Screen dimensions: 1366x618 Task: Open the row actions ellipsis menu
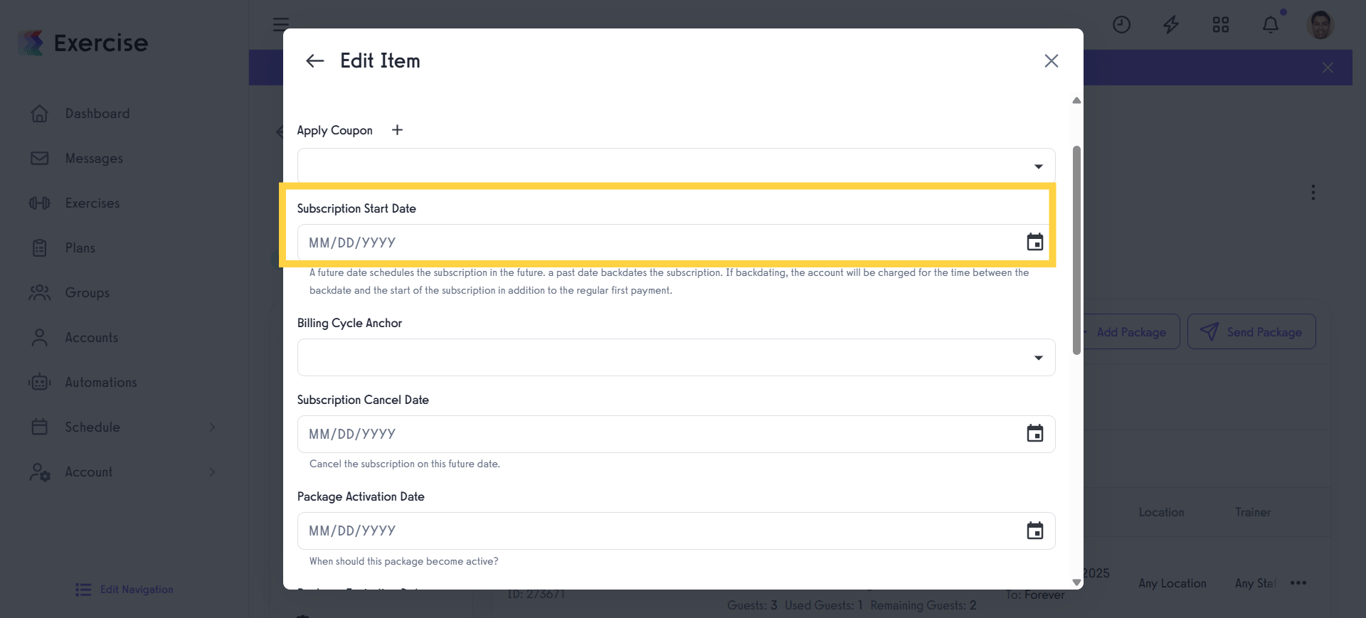point(1299,582)
